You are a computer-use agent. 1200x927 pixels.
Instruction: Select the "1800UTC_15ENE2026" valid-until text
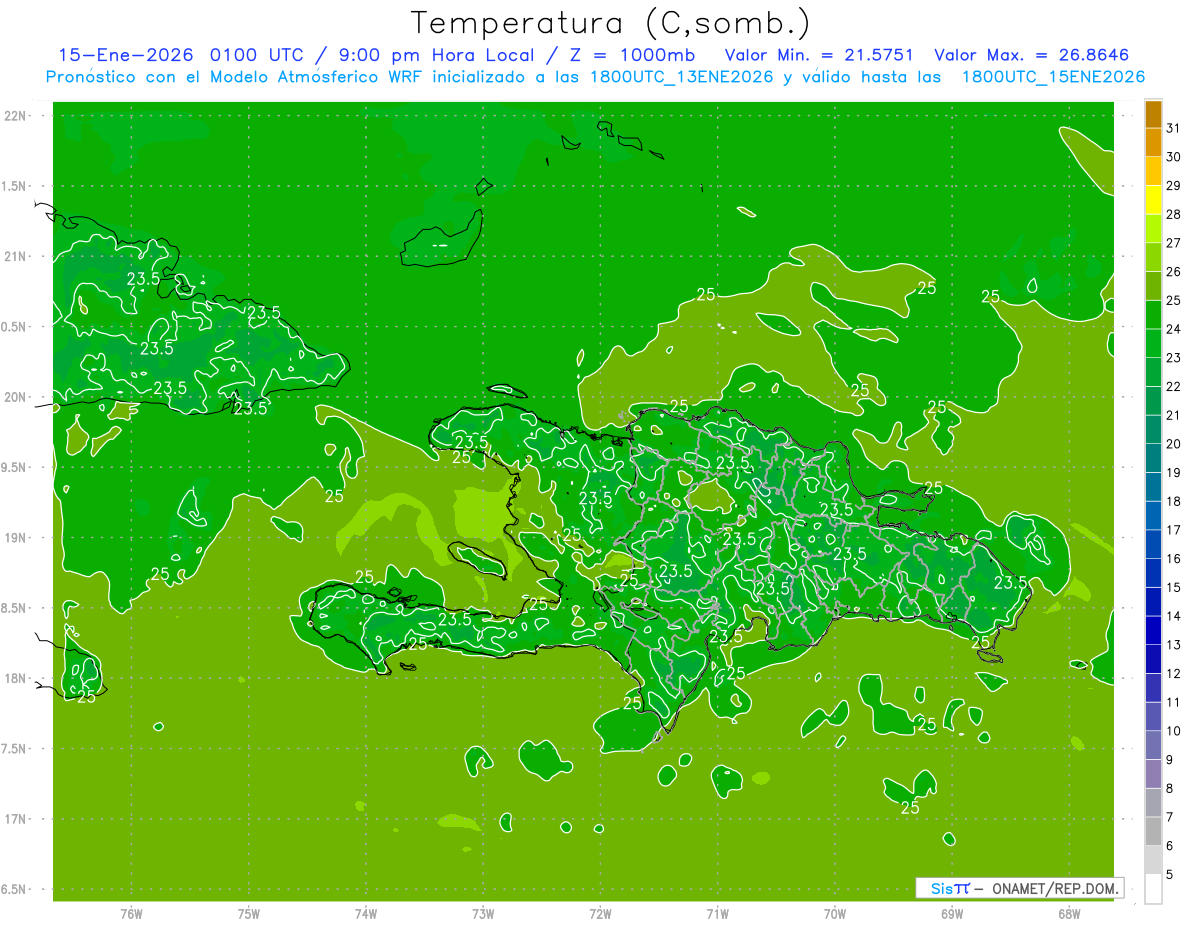[x=1053, y=77]
